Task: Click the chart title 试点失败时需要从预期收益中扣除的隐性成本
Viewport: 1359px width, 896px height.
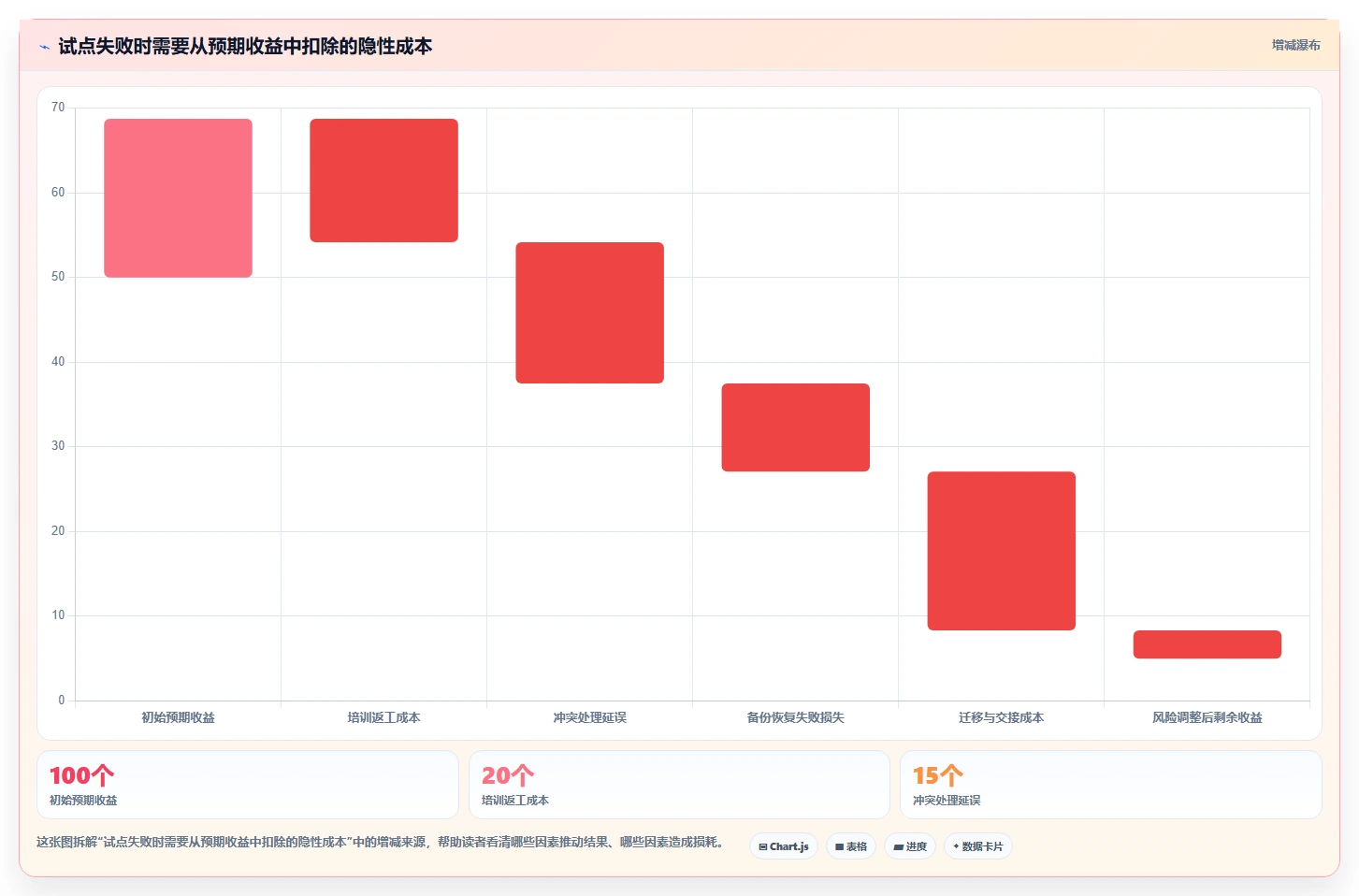Action: pyautogui.click(x=245, y=46)
